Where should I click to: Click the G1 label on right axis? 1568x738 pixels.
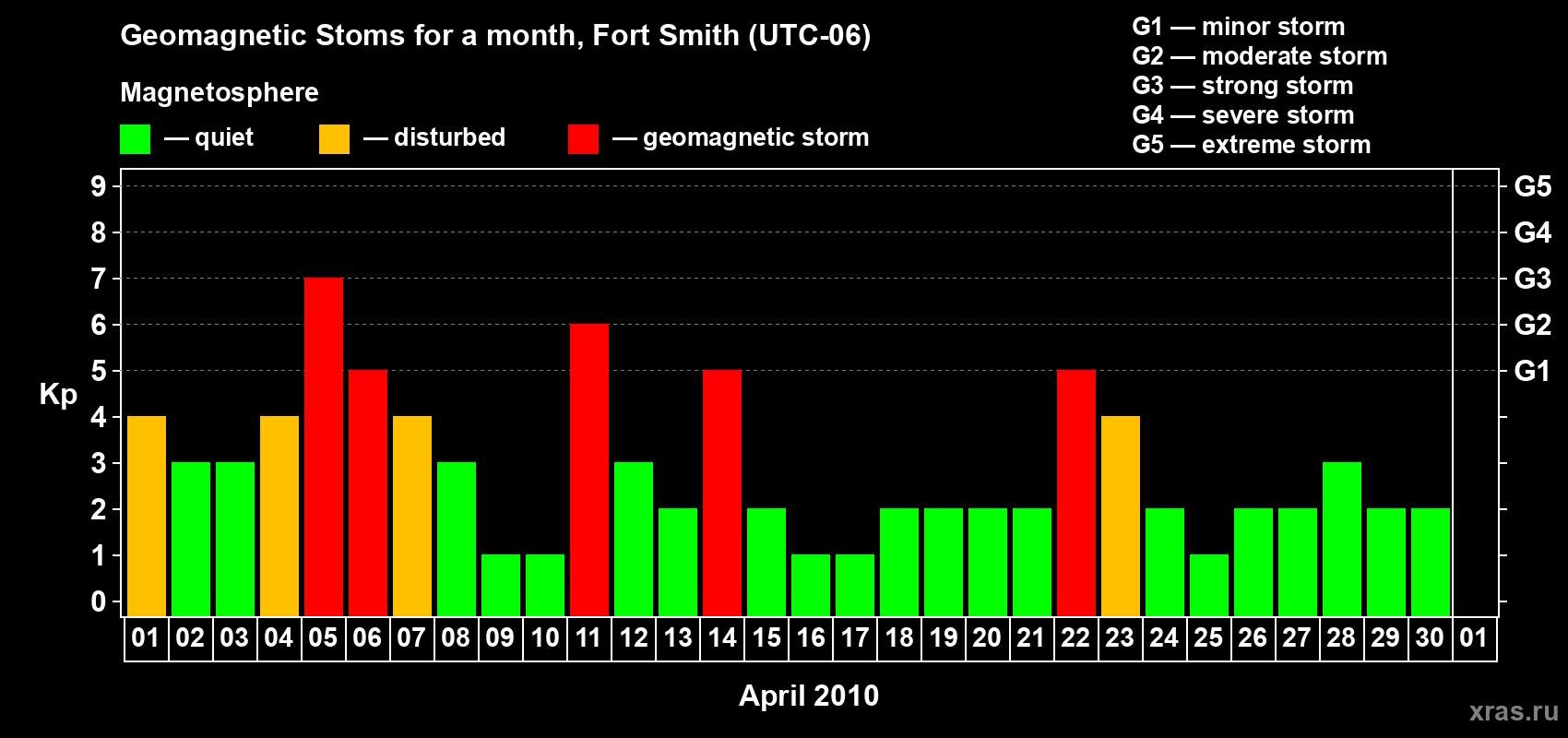[x=1533, y=371]
